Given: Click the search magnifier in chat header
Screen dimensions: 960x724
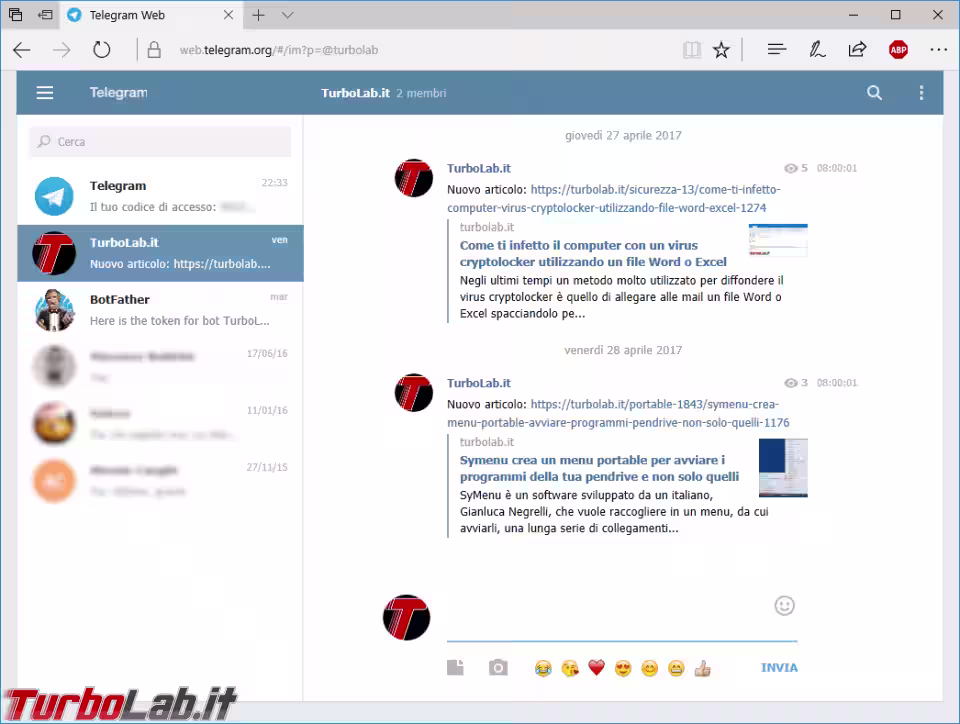Looking at the screenshot, I should click(x=874, y=92).
